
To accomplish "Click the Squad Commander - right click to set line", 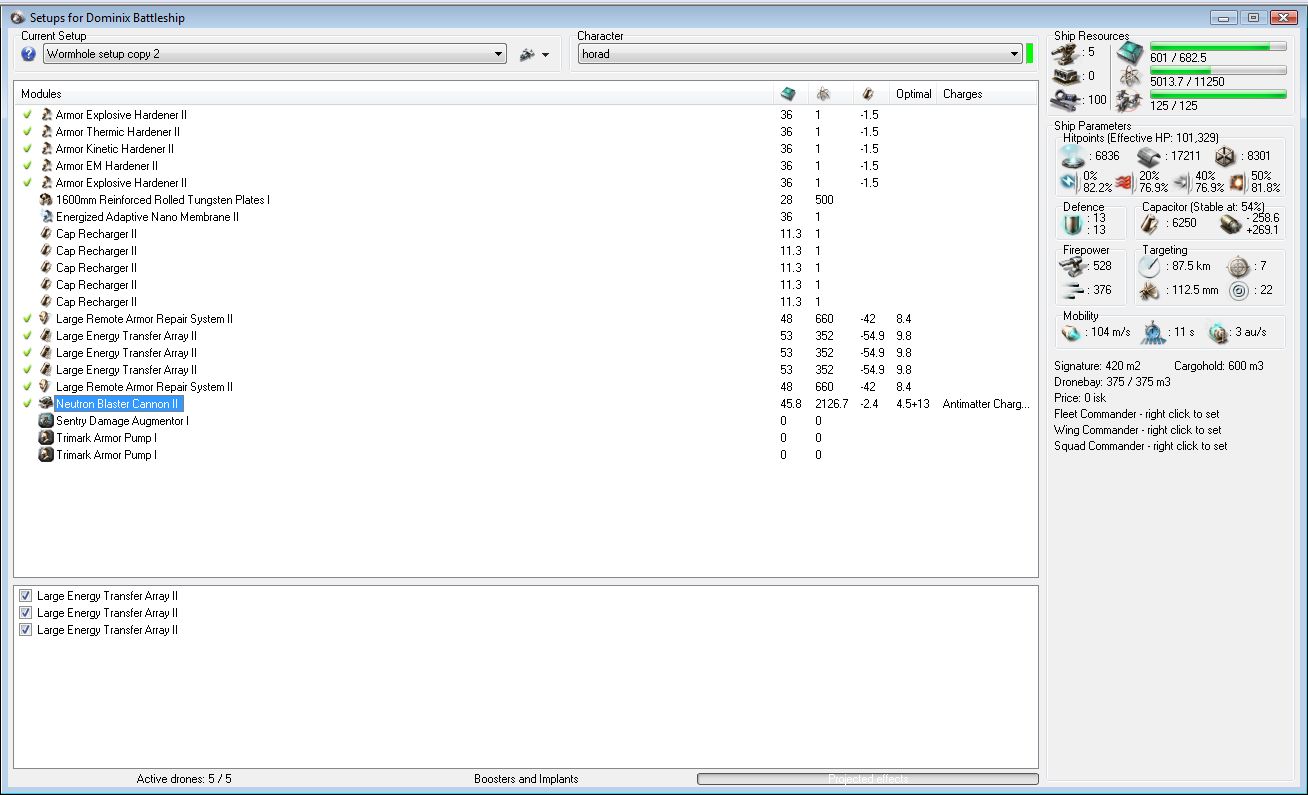I will point(1141,446).
